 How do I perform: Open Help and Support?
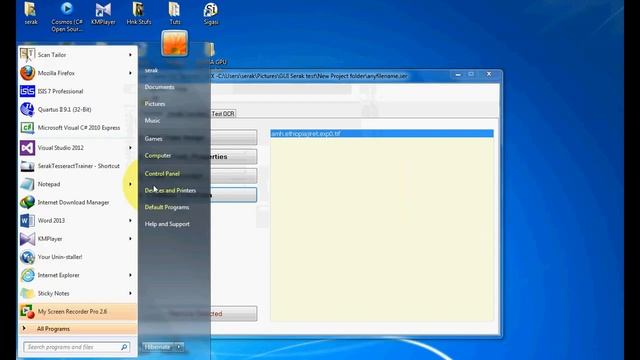point(167,224)
